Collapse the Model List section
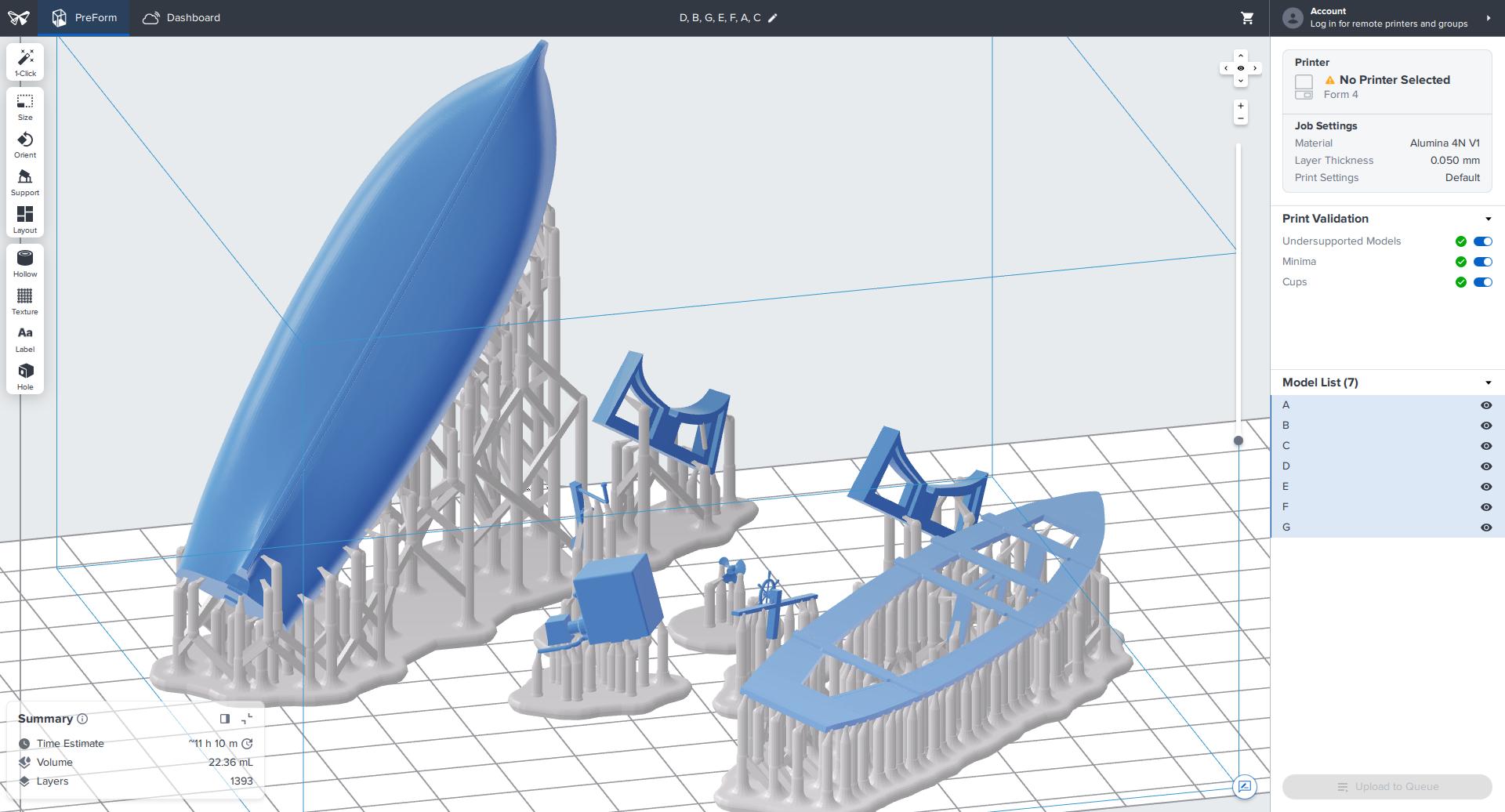The width and height of the screenshot is (1505, 812). click(x=1488, y=383)
